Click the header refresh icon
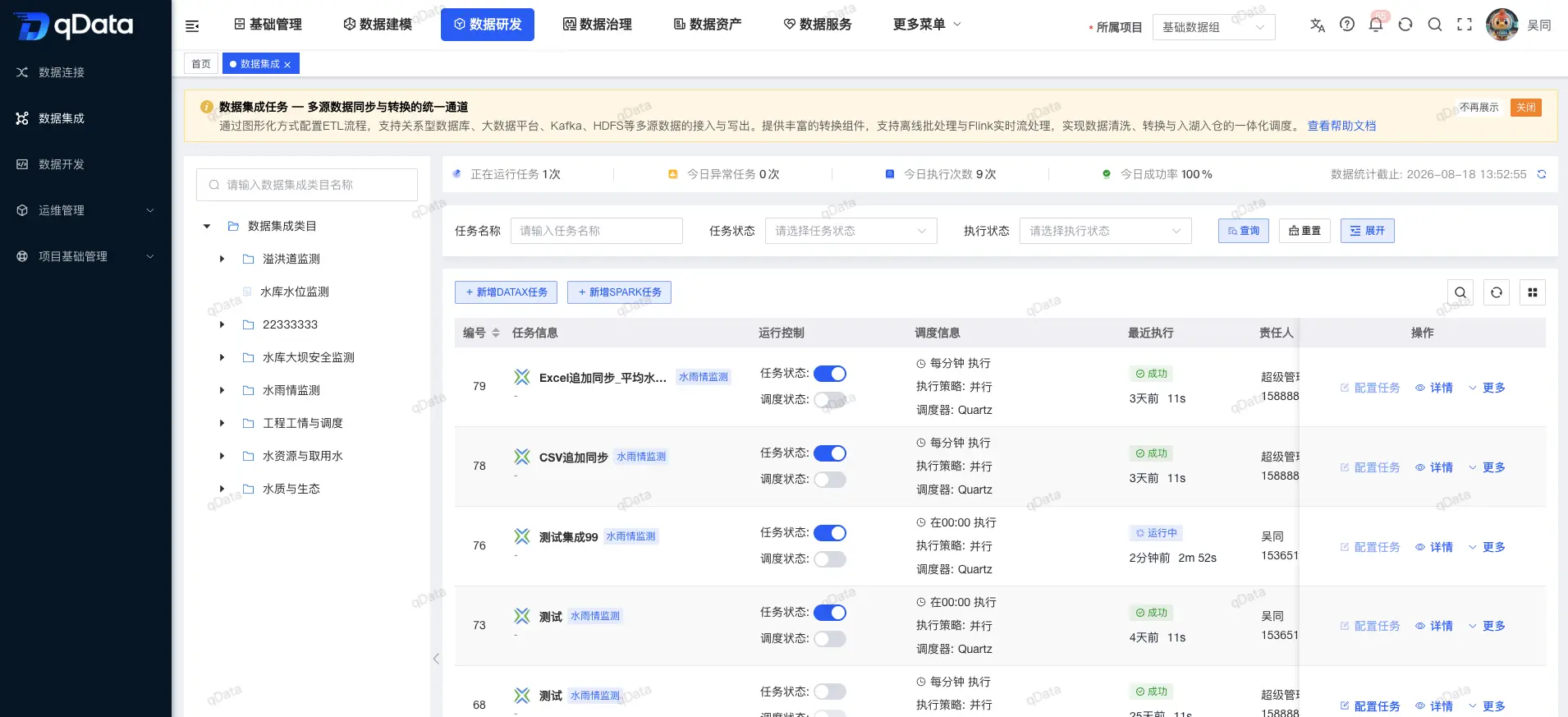The width and height of the screenshot is (1568, 717). [x=1405, y=25]
